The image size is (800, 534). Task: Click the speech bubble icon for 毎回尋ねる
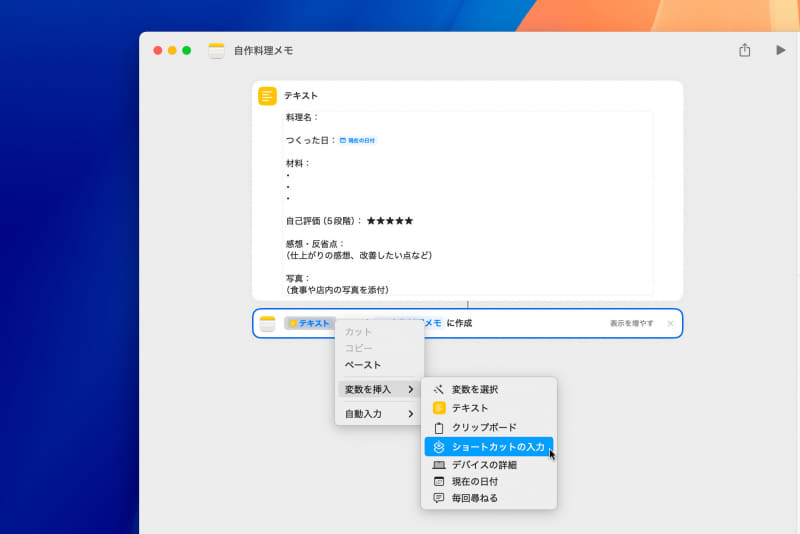(439, 498)
